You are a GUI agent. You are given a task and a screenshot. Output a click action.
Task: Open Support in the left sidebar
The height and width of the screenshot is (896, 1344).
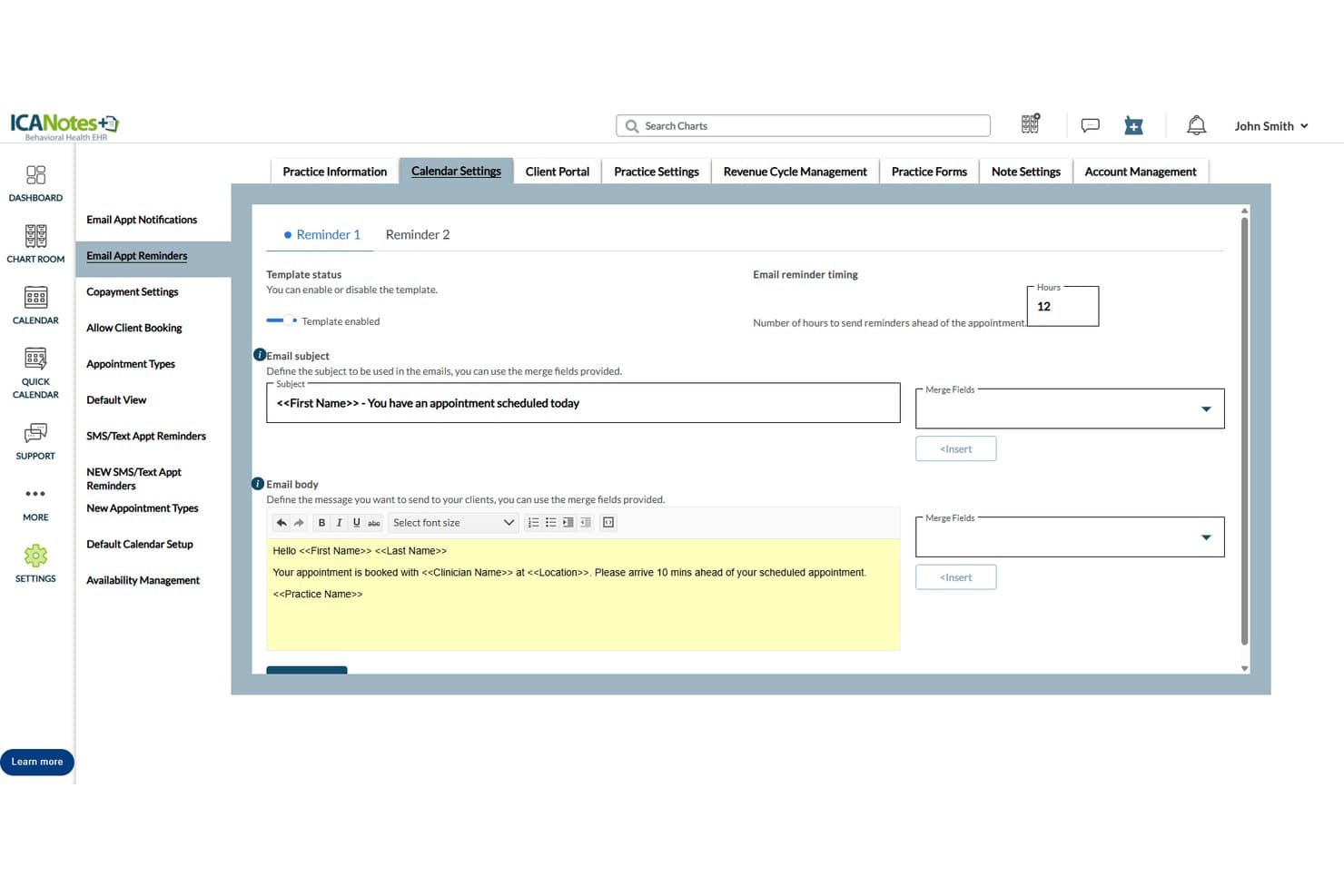click(35, 441)
